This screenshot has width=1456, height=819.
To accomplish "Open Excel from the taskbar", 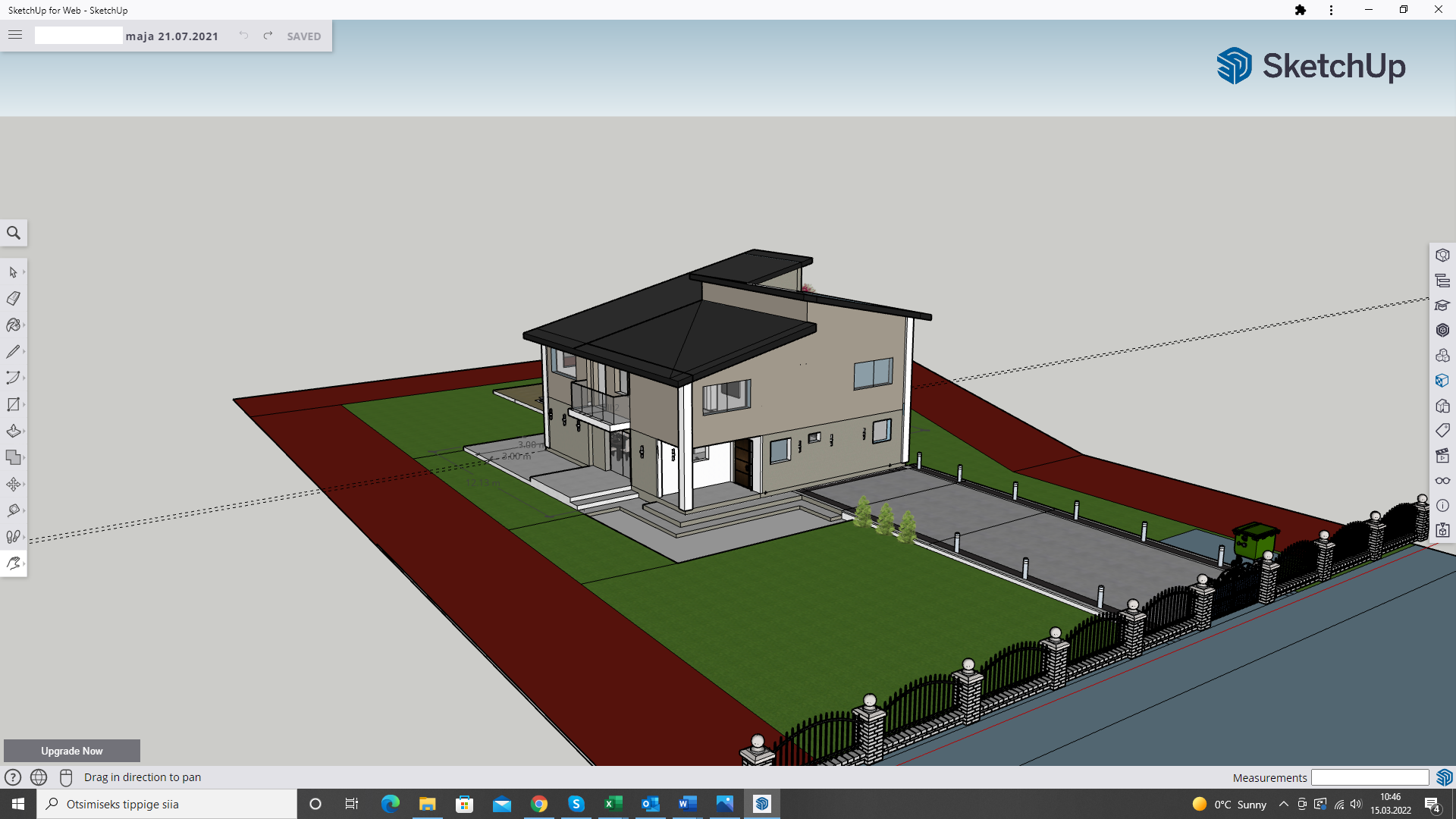I will pos(613,804).
